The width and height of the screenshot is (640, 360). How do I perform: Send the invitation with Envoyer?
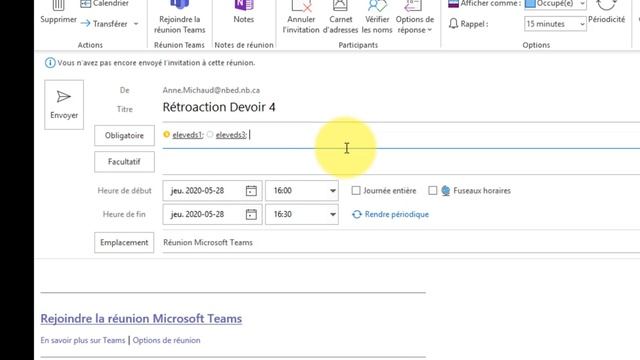click(x=64, y=105)
